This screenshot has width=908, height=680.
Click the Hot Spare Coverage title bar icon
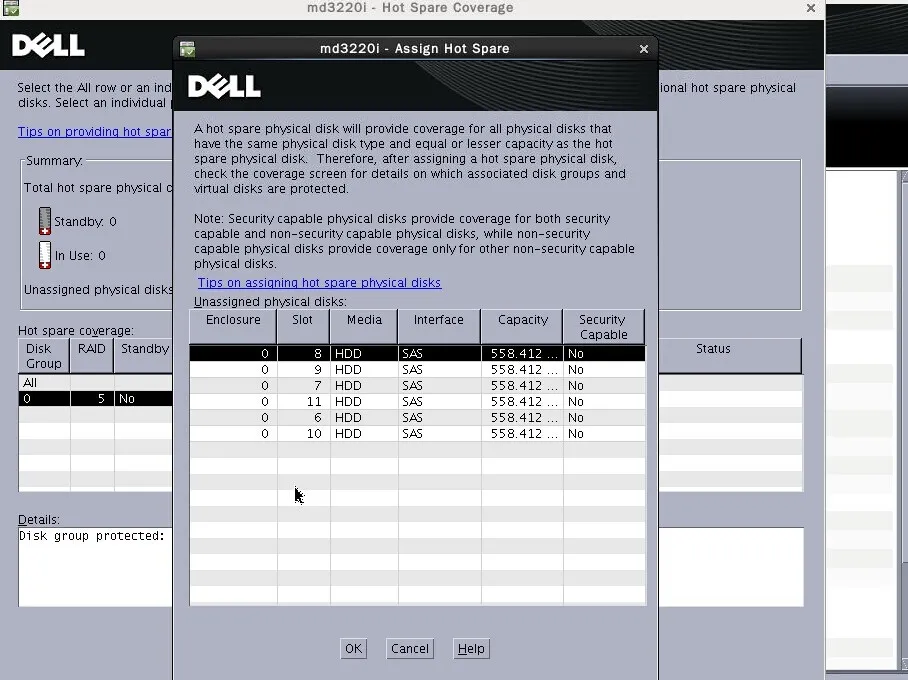point(11,8)
